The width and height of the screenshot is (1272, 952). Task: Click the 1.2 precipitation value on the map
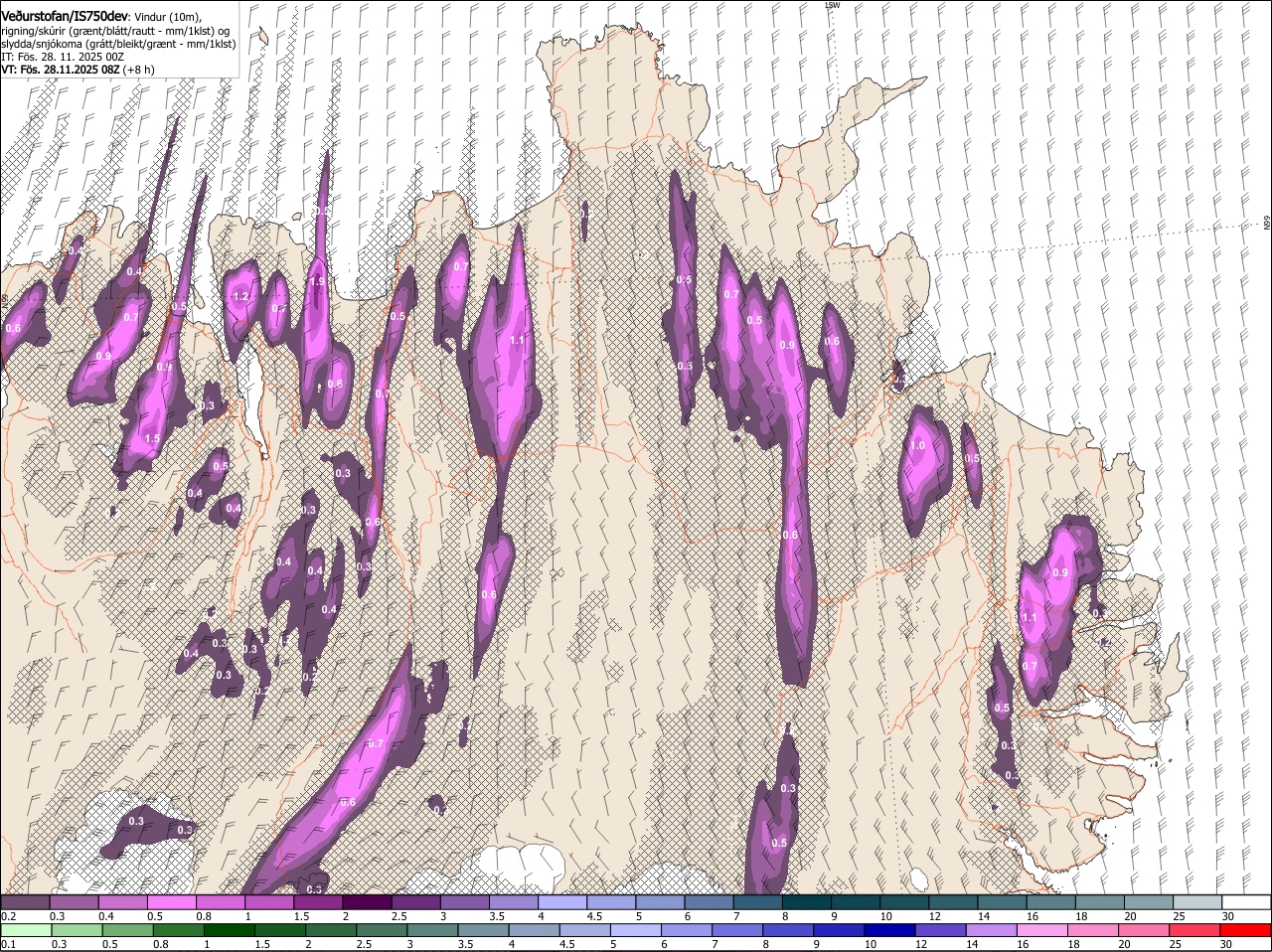240,297
